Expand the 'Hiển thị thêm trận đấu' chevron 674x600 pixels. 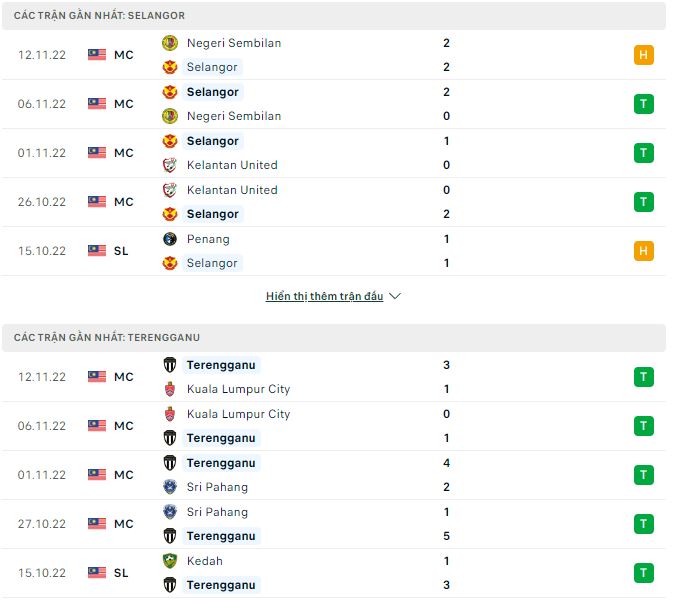(x=395, y=296)
